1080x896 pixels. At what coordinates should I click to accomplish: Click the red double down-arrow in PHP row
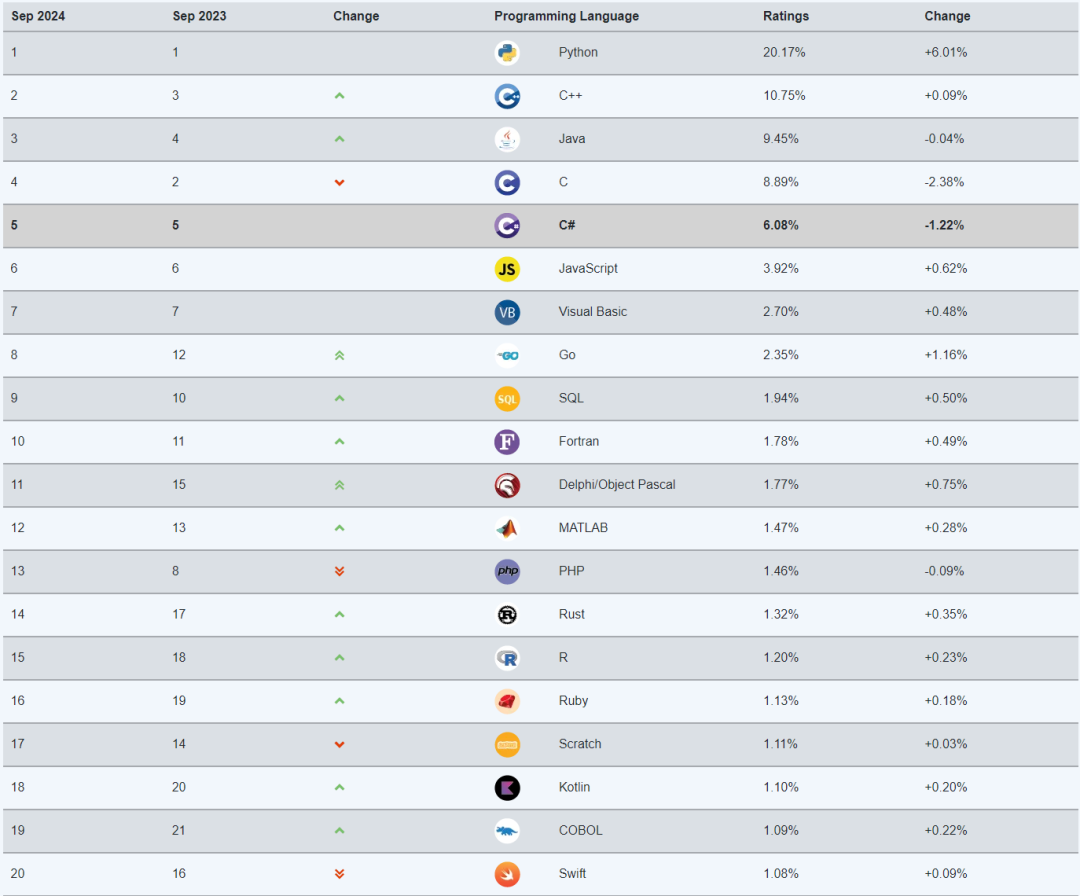pyautogui.click(x=339, y=572)
